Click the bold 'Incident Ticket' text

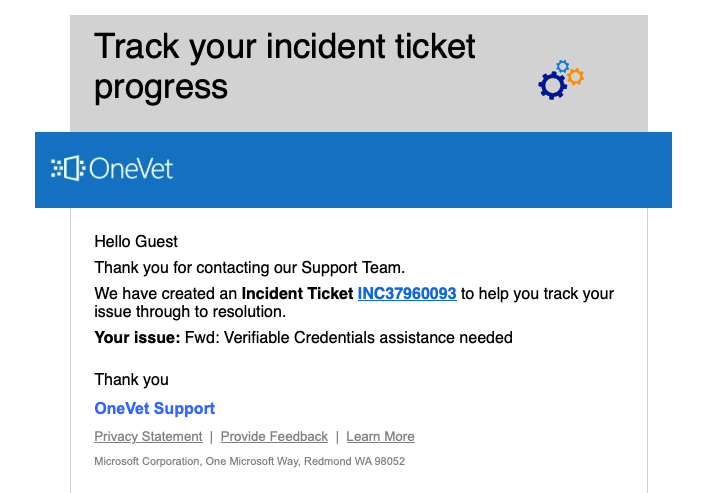[297, 294]
